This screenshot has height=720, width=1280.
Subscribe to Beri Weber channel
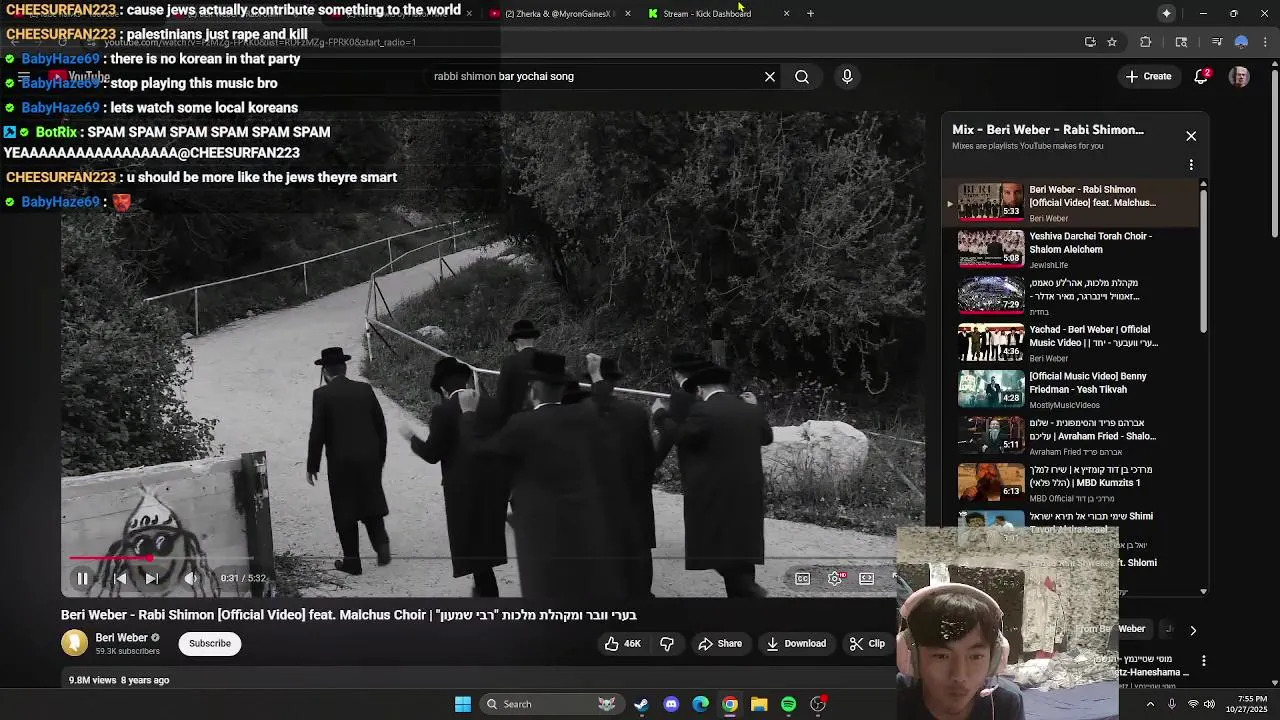[x=210, y=643]
